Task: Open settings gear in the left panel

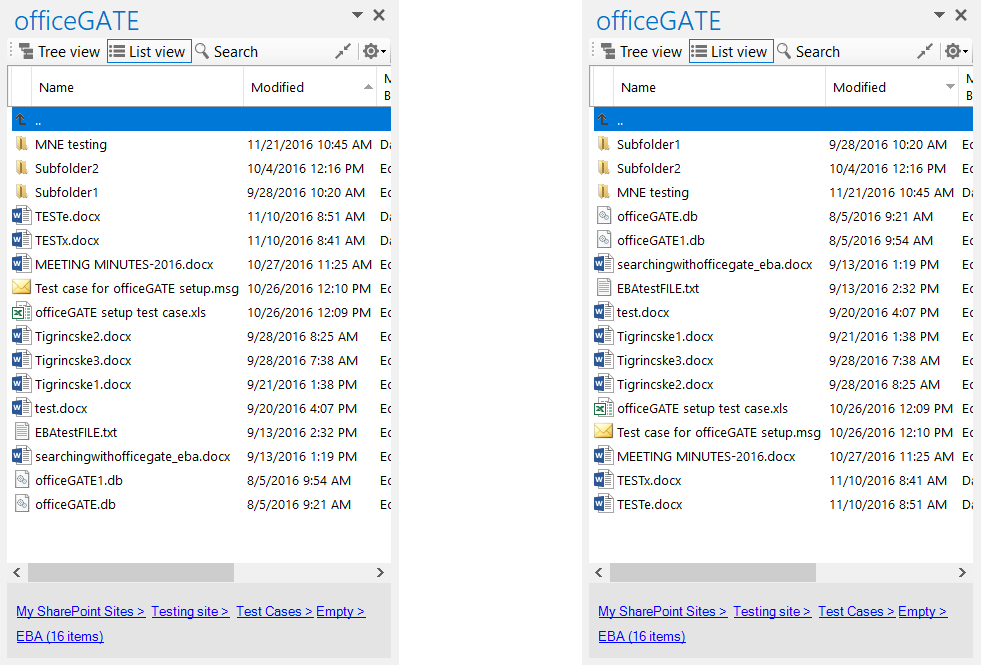Action: [x=370, y=52]
